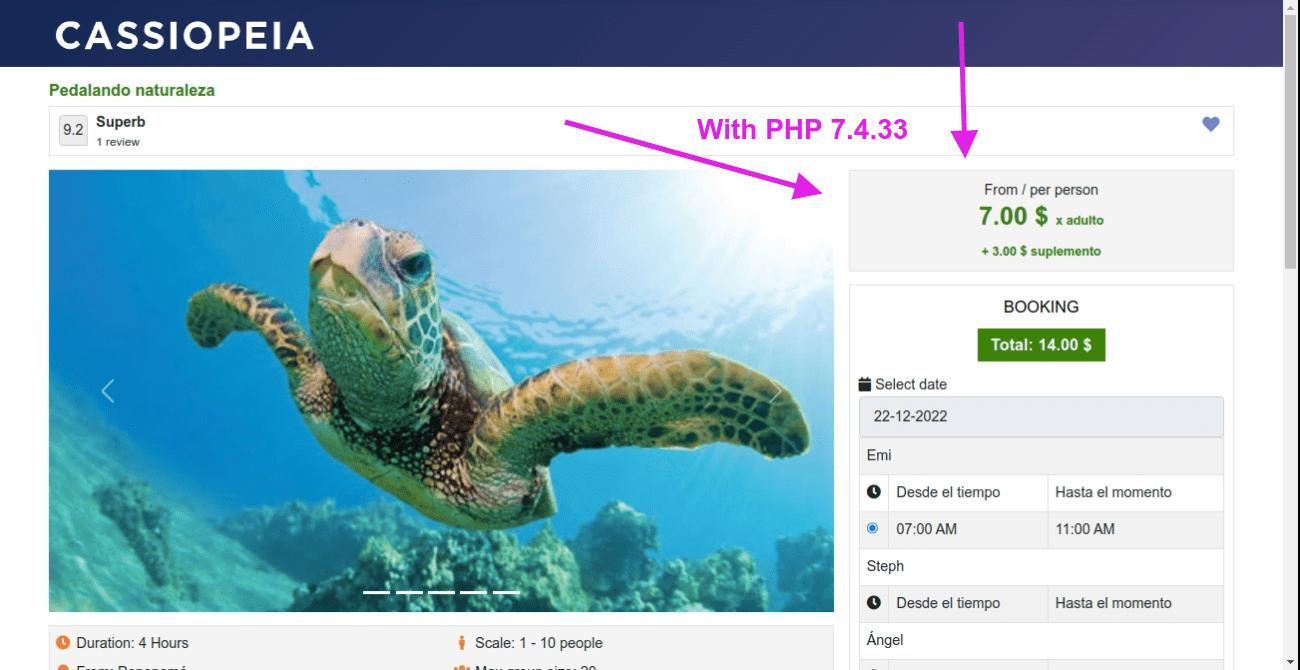The image size is (1300, 670).
Task: Click the orange Duration clock icon
Action: 63,643
